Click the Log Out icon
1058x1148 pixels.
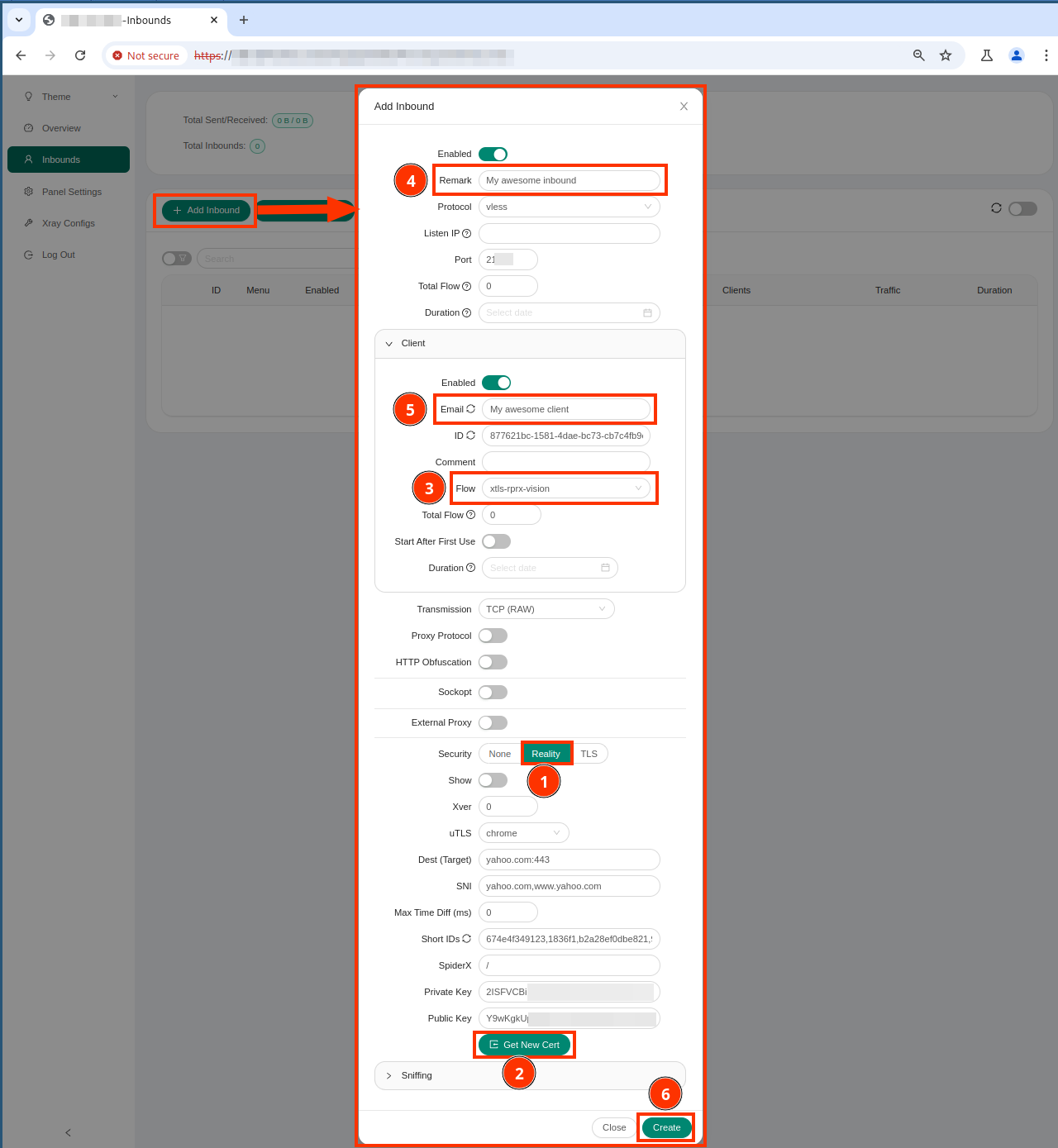[29, 255]
